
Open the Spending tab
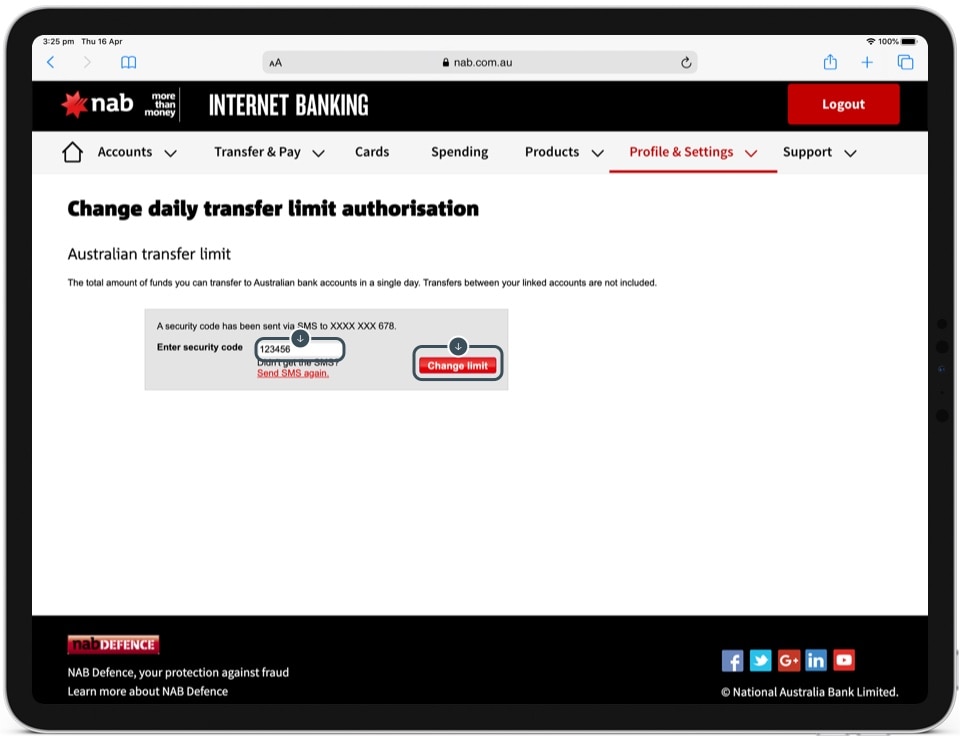[x=459, y=152]
